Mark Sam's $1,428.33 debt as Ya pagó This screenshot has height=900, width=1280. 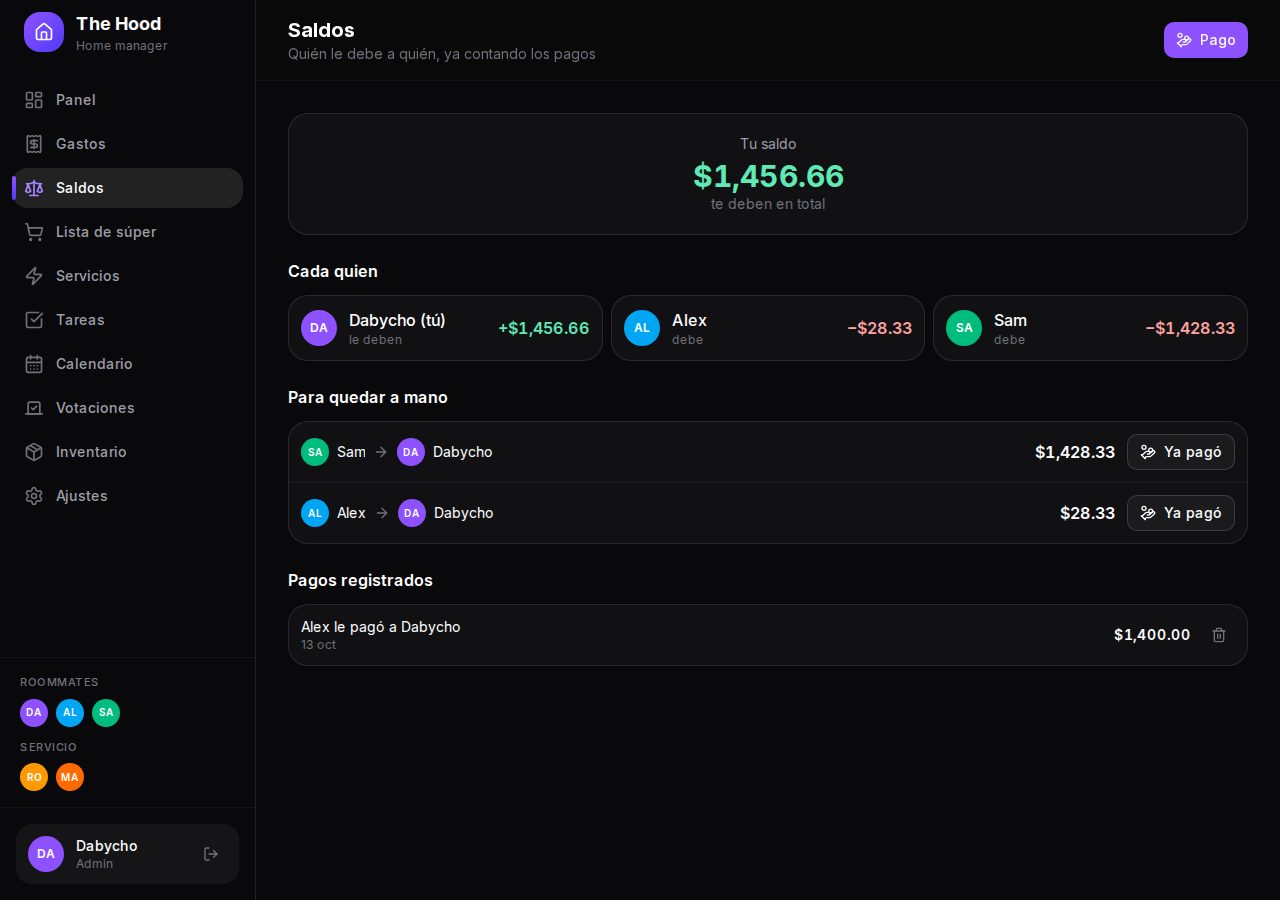click(1181, 452)
